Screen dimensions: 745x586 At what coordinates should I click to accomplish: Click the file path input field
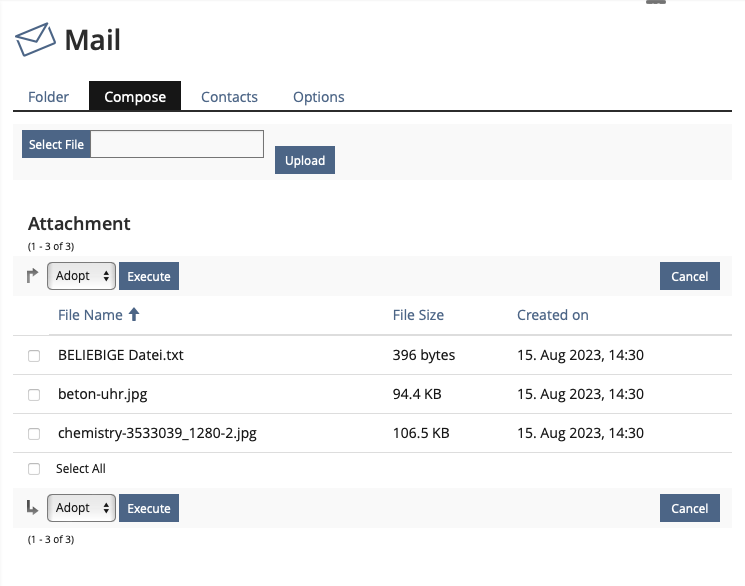pos(177,145)
